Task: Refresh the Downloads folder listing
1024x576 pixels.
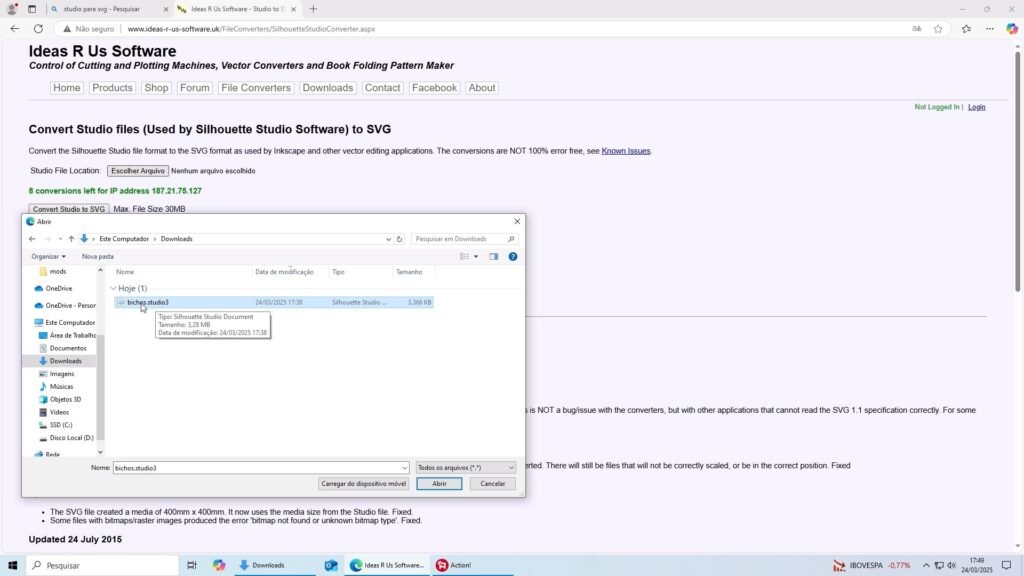Action: [400, 239]
